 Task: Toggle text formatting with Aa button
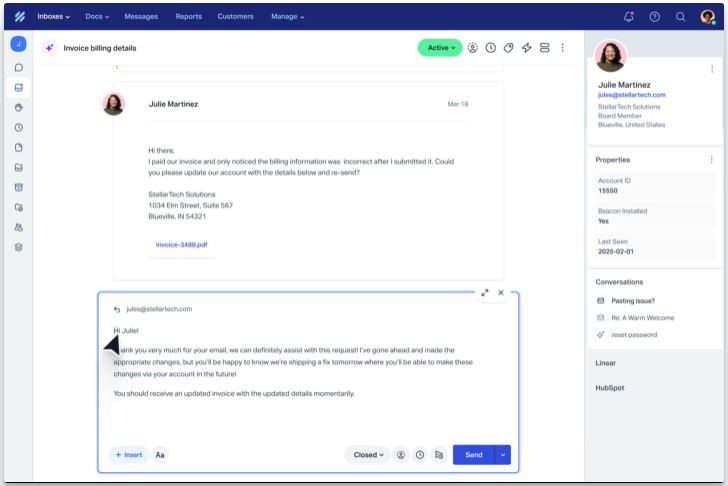click(161, 455)
